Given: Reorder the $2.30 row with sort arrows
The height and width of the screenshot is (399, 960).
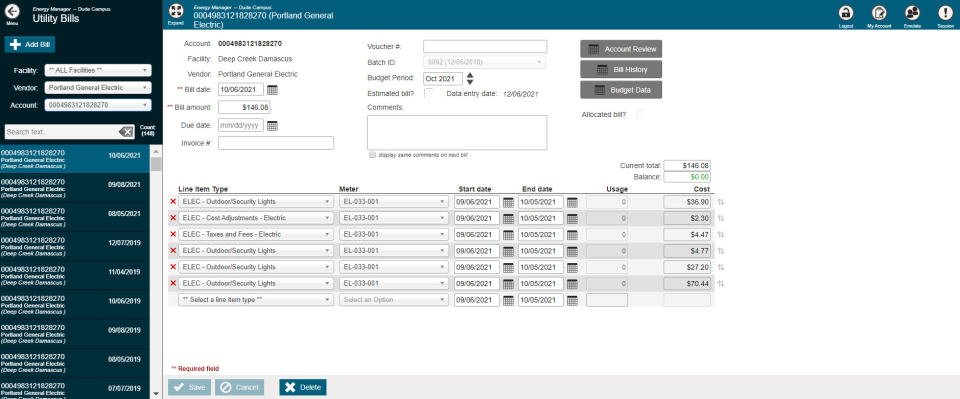Looking at the screenshot, I should [x=721, y=218].
